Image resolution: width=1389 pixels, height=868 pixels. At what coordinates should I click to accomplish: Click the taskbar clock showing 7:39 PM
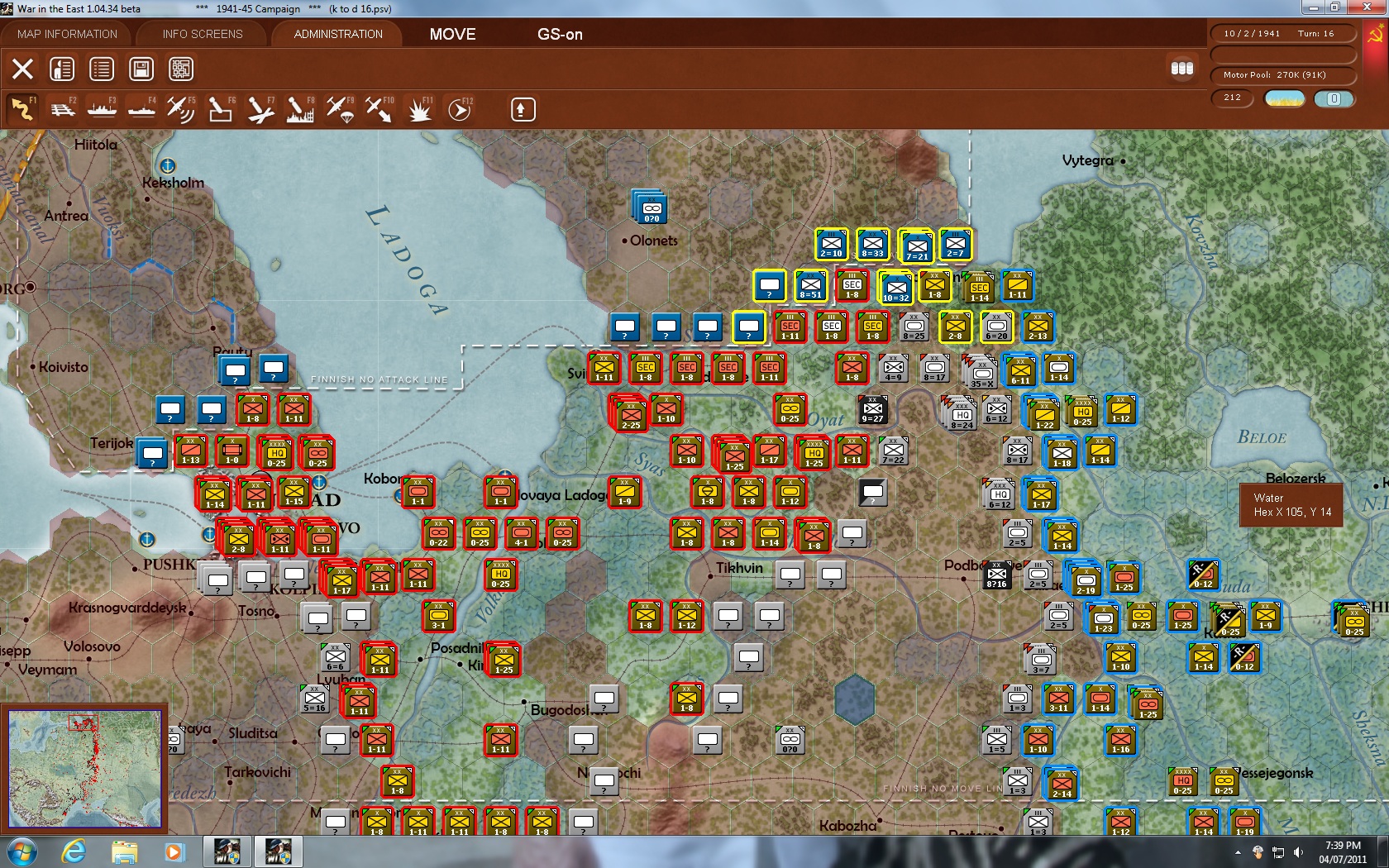pyautogui.click(x=1343, y=852)
